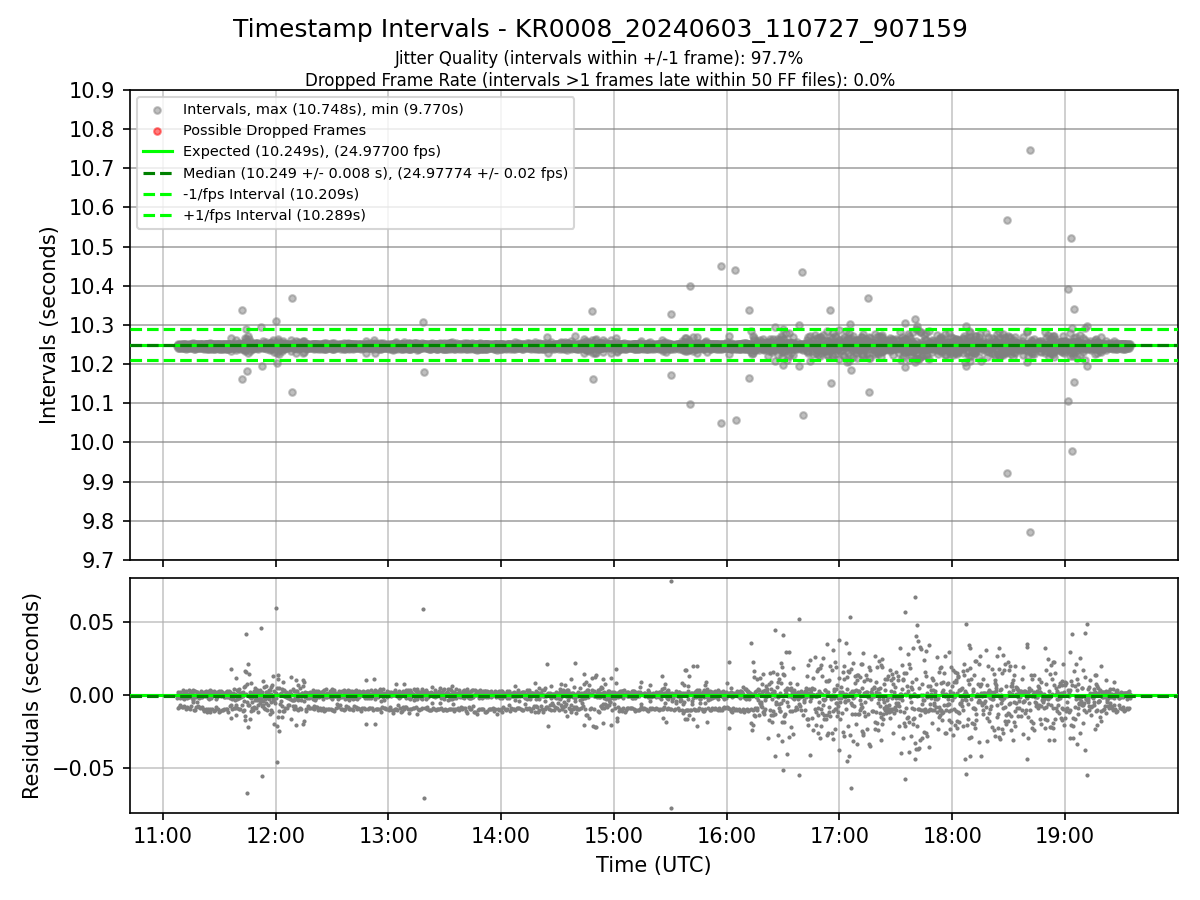The height and width of the screenshot is (900, 1200).
Task: Click the gray circle marker in the legend
Action: (x=157, y=109)
